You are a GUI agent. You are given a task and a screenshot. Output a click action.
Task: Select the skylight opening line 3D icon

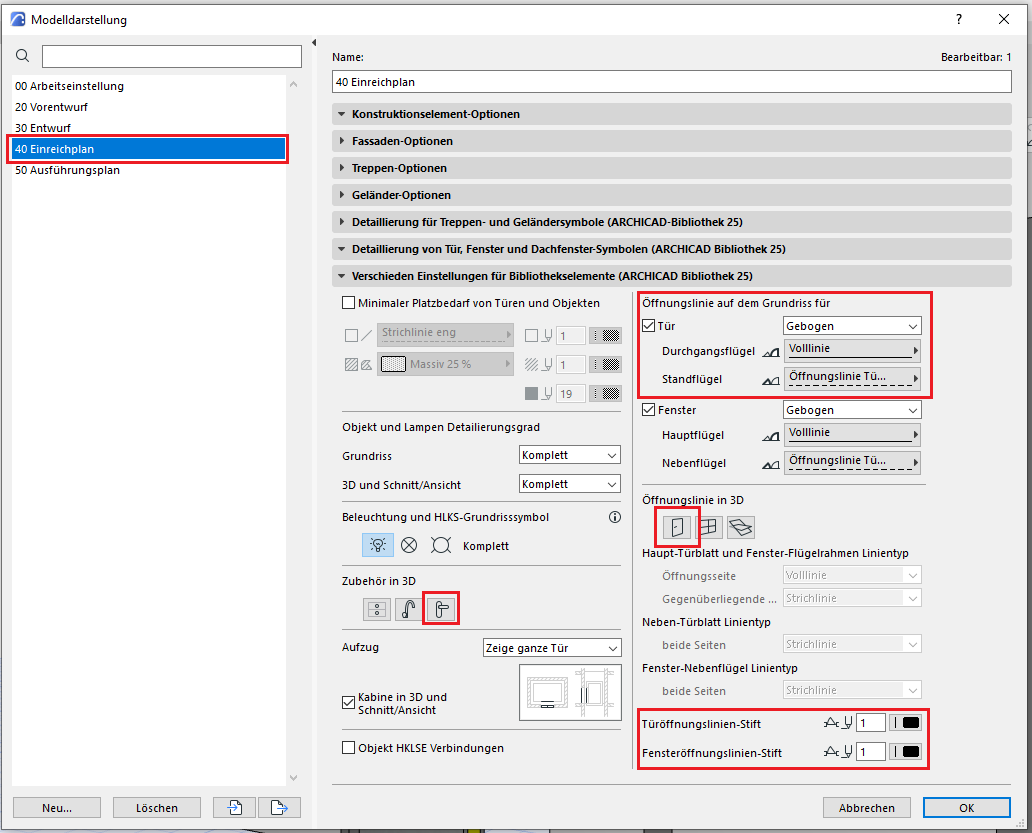(741, 526)
